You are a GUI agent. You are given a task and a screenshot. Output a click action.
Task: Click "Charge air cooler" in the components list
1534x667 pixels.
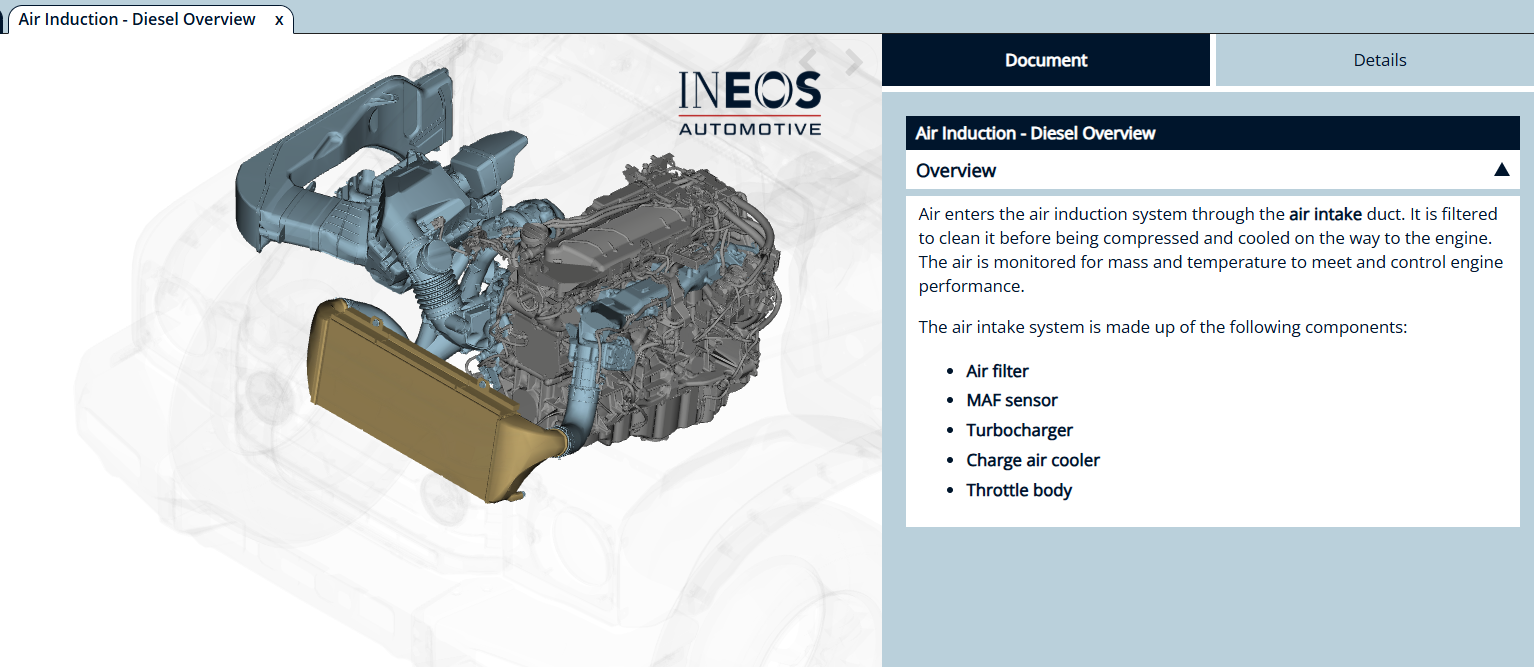1033,460
